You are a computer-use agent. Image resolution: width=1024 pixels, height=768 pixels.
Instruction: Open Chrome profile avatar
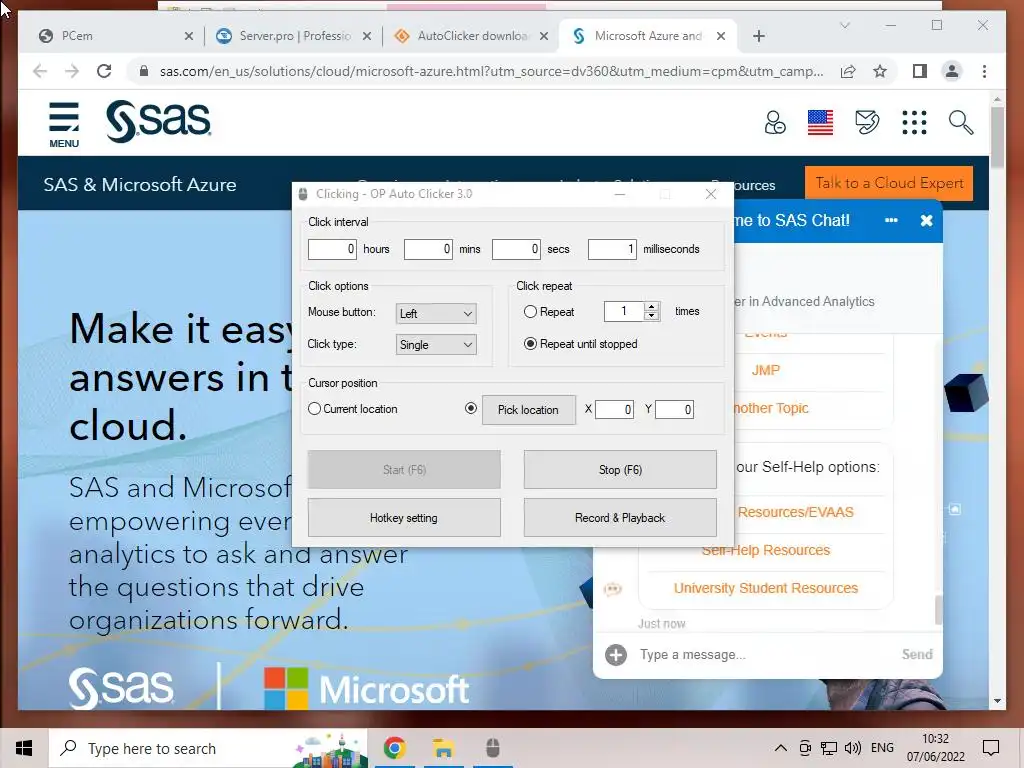pyautogui.click(x=952, y=71)
